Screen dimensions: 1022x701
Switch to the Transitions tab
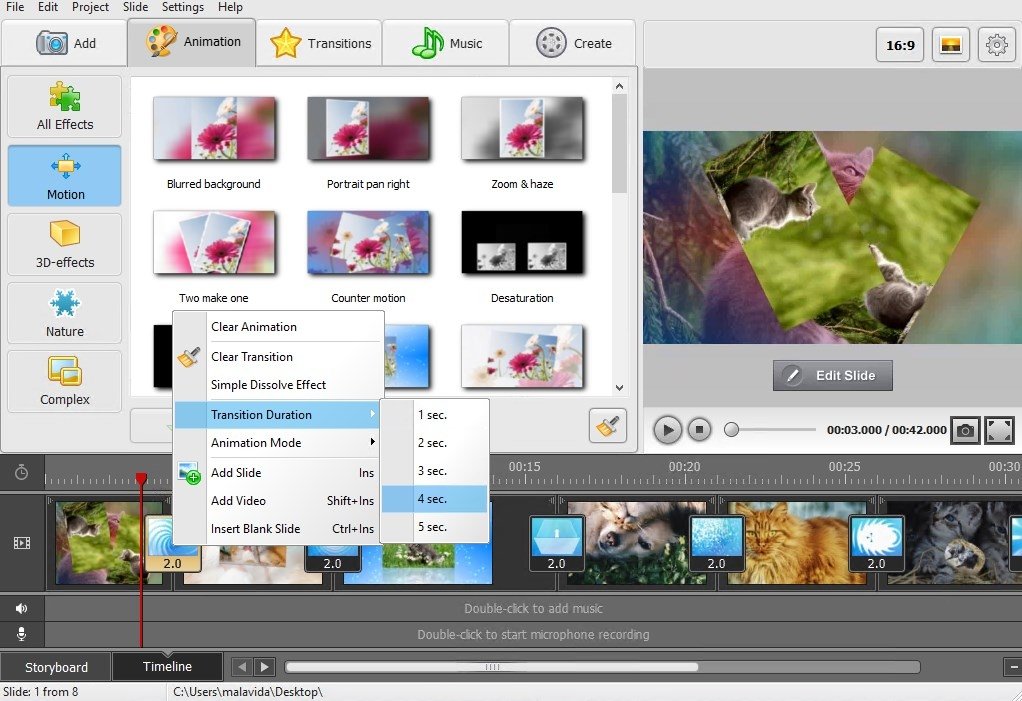click(x=319, y=43)
